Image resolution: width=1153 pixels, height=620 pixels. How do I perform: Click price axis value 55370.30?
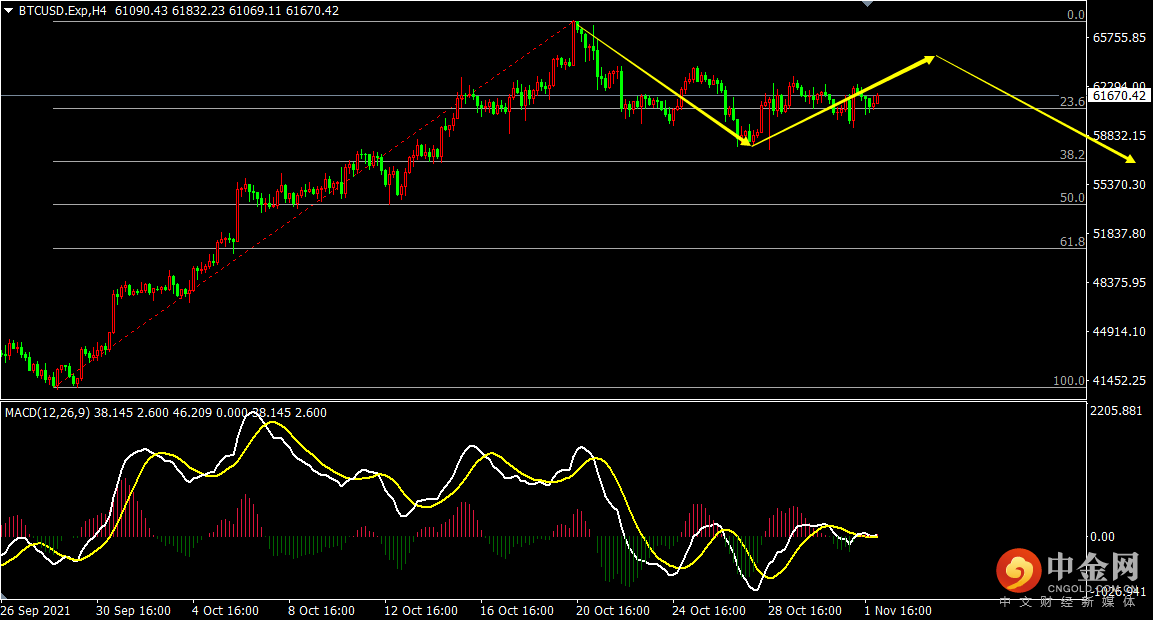(x=1119, y=185)
